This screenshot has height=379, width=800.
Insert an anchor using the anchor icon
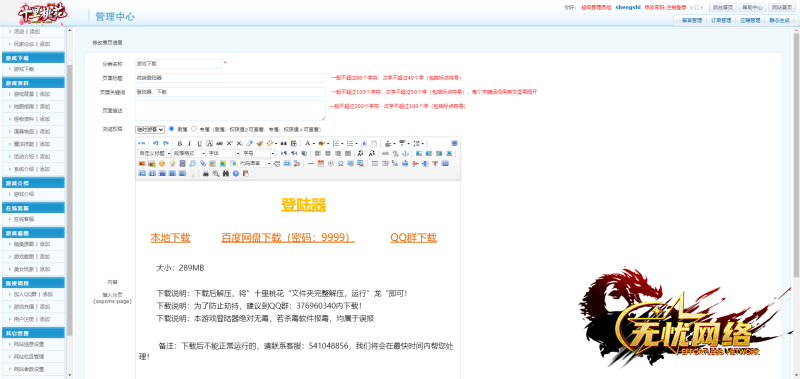click(x=406, y=154)
